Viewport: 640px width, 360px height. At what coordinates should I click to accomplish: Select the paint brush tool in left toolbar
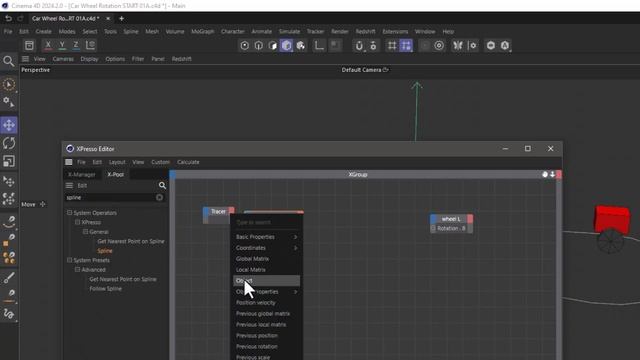(x=9, y=278)
